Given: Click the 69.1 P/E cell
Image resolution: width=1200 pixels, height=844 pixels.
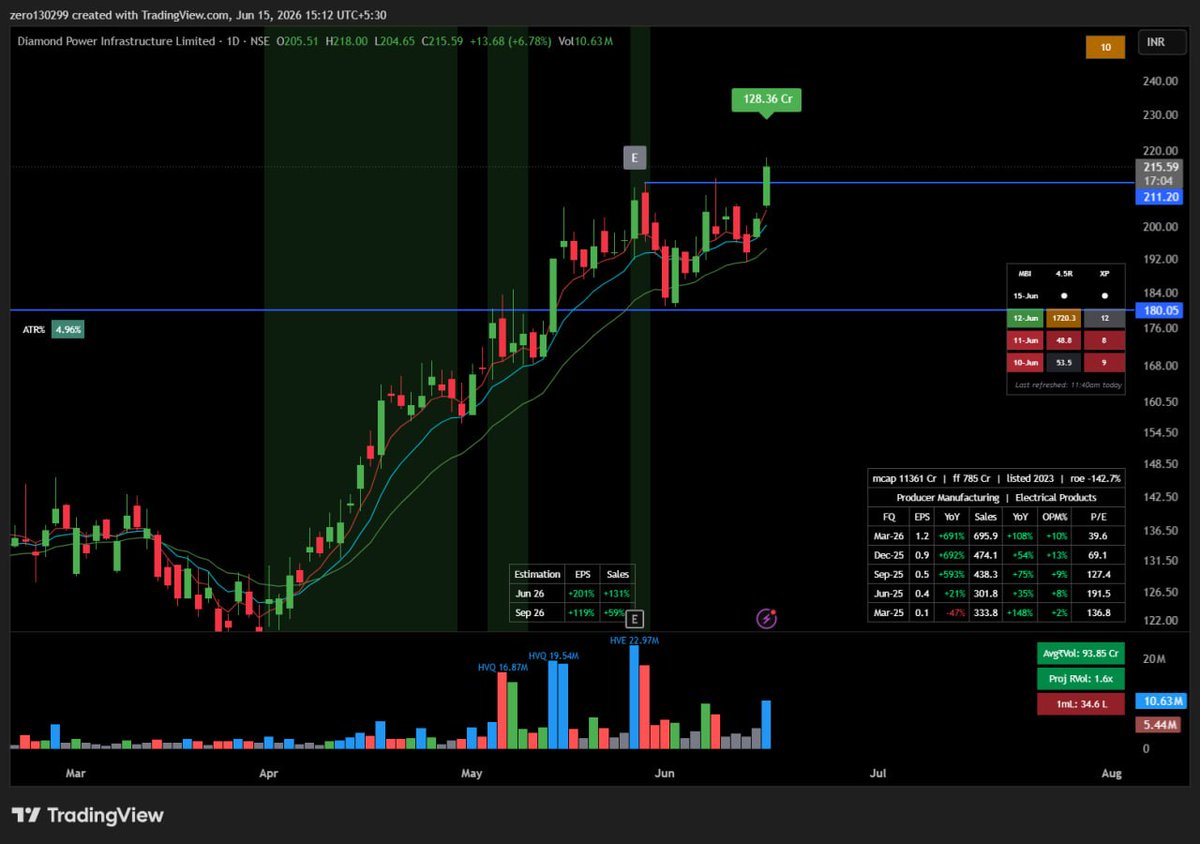Looking at the screenshot, I should pos(1097,555).
